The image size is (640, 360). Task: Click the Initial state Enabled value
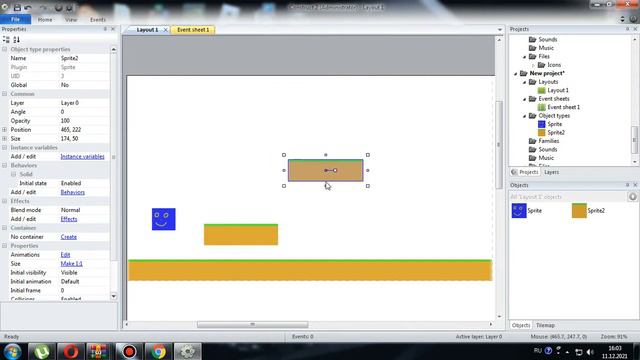[x=71, y=183]
